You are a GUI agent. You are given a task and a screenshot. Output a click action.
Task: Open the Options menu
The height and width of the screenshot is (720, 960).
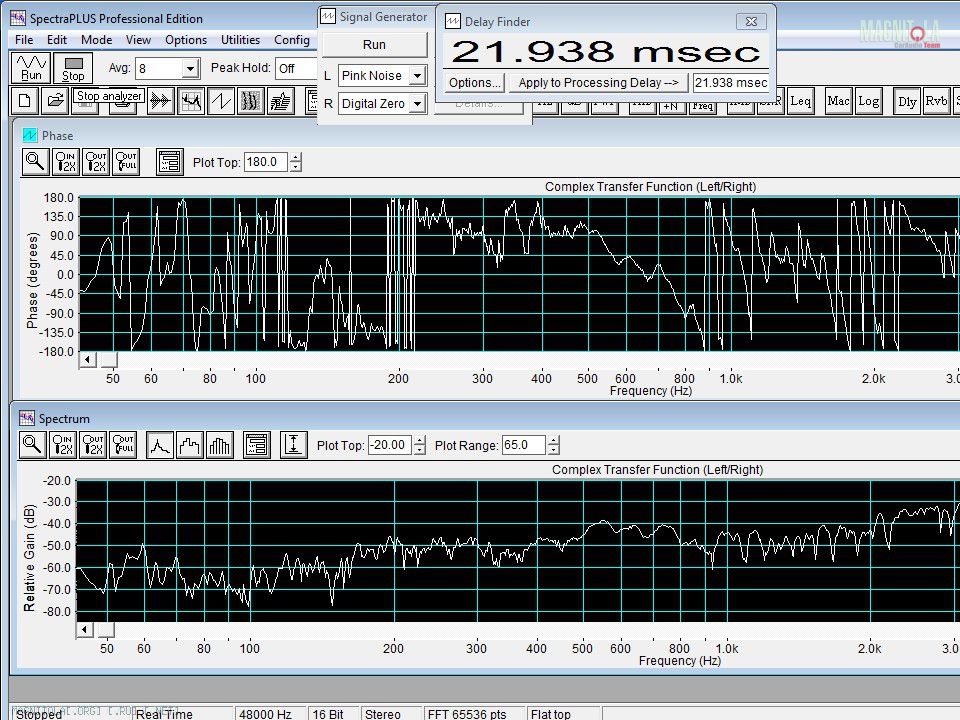pyautogui.click(x=186, y=40)
